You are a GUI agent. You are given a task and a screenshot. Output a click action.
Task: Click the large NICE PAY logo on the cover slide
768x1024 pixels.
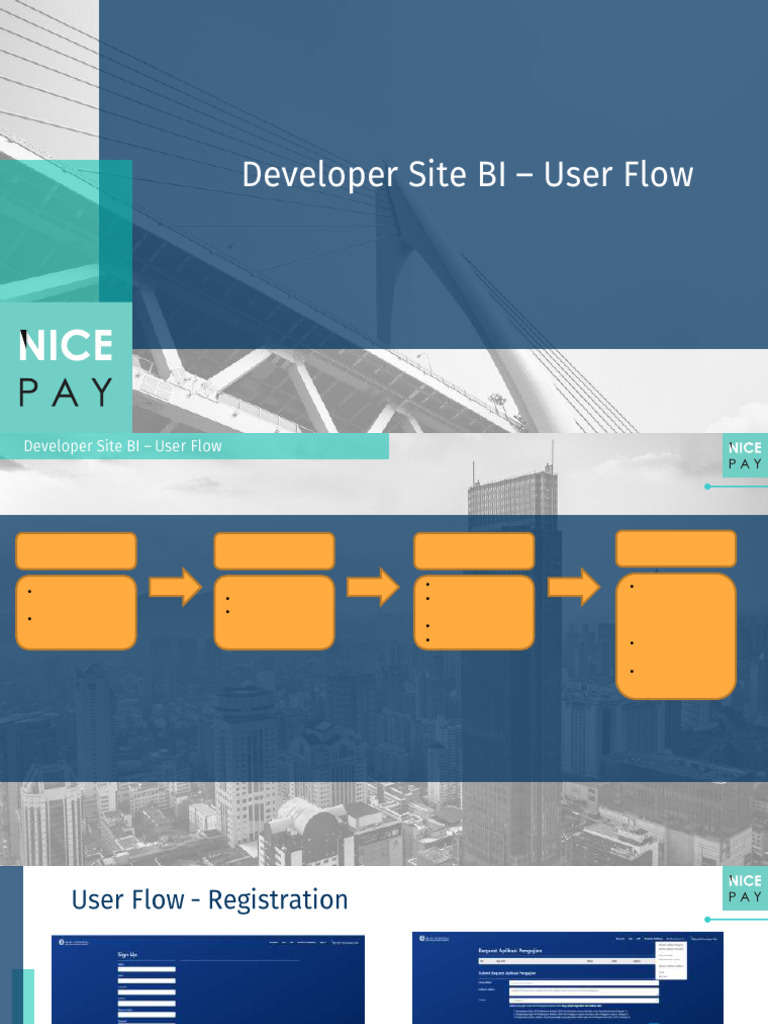click(66, 367)
